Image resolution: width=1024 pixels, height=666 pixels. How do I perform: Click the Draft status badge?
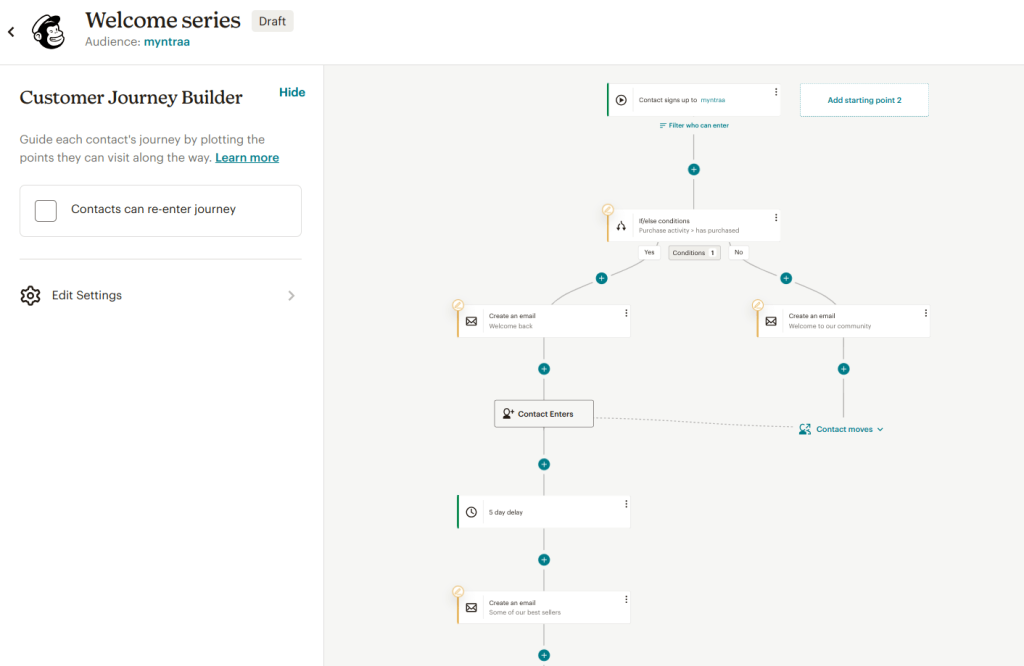(272, 21)
